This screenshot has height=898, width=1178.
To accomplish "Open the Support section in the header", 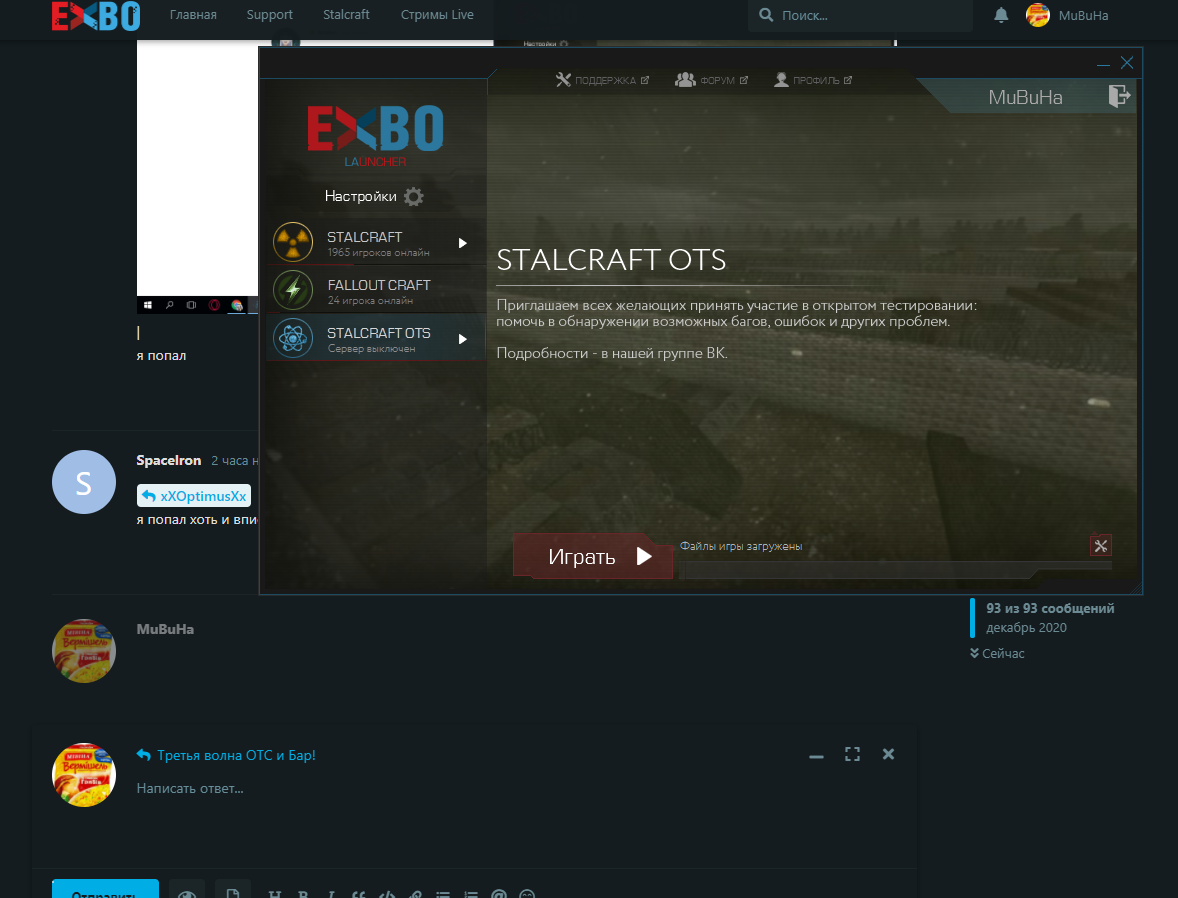I will click(x=270, y=15).
